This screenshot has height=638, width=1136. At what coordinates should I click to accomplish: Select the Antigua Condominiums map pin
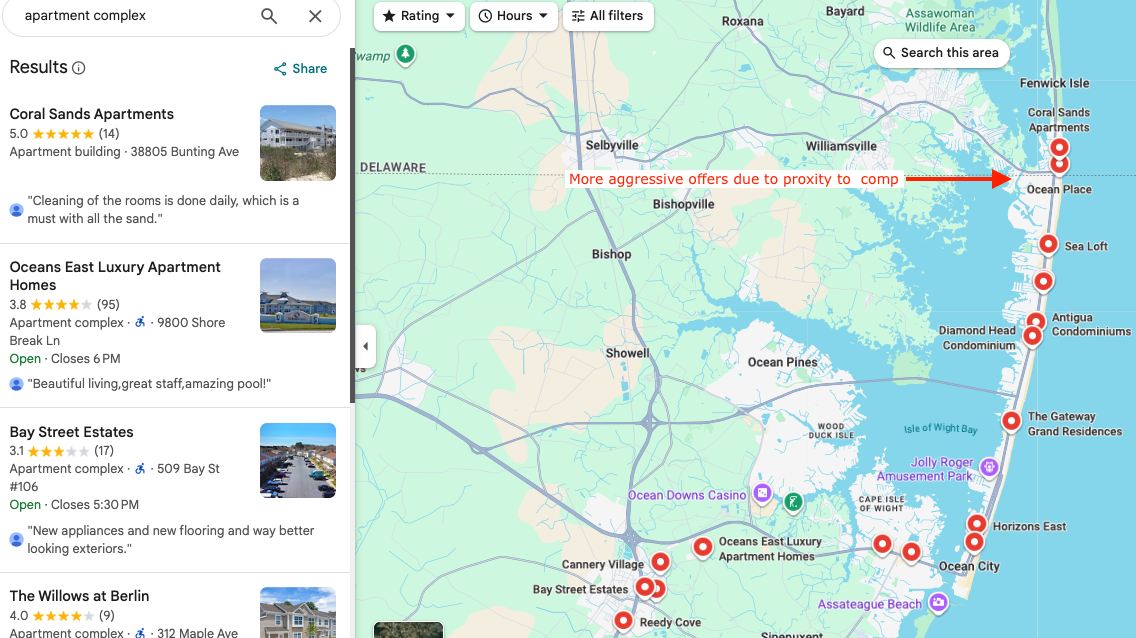(x=1036, y=321)
